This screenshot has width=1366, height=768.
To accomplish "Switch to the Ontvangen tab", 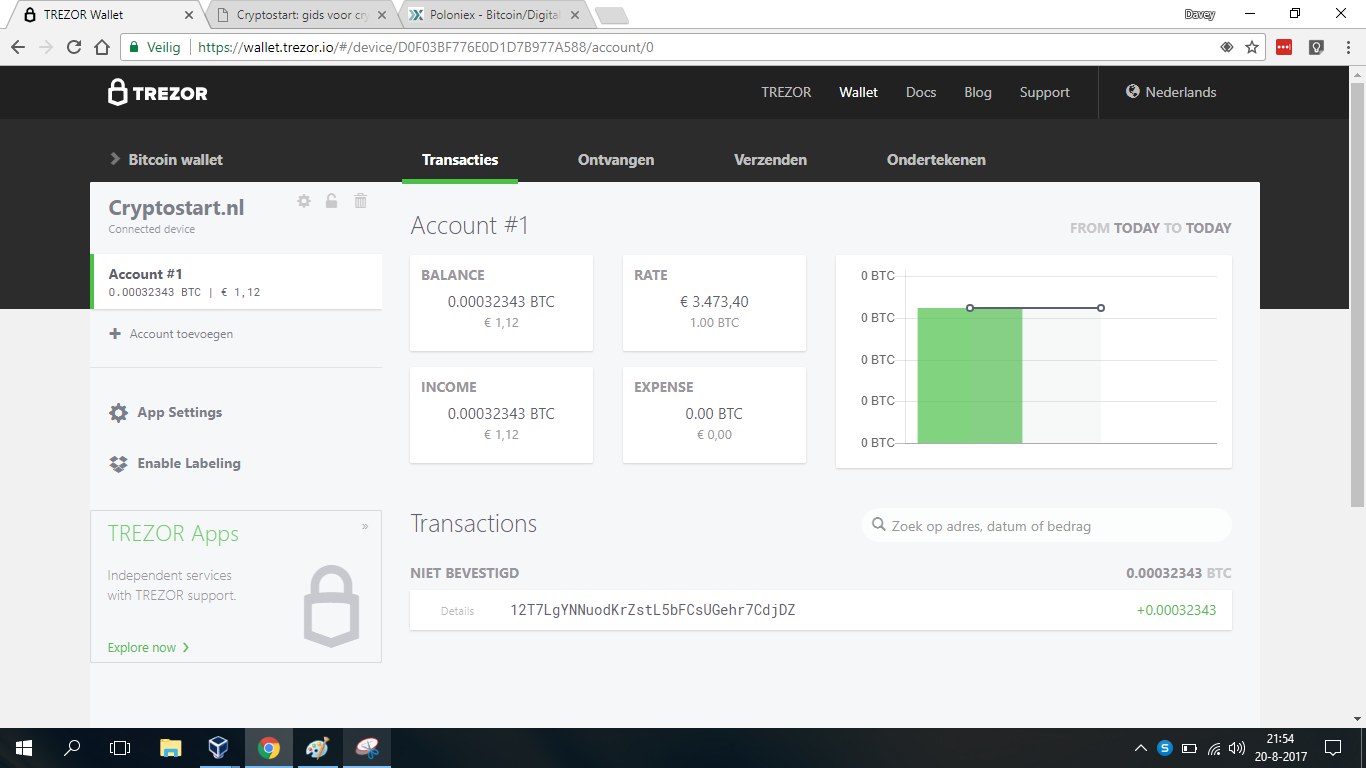I will [616, 160].
